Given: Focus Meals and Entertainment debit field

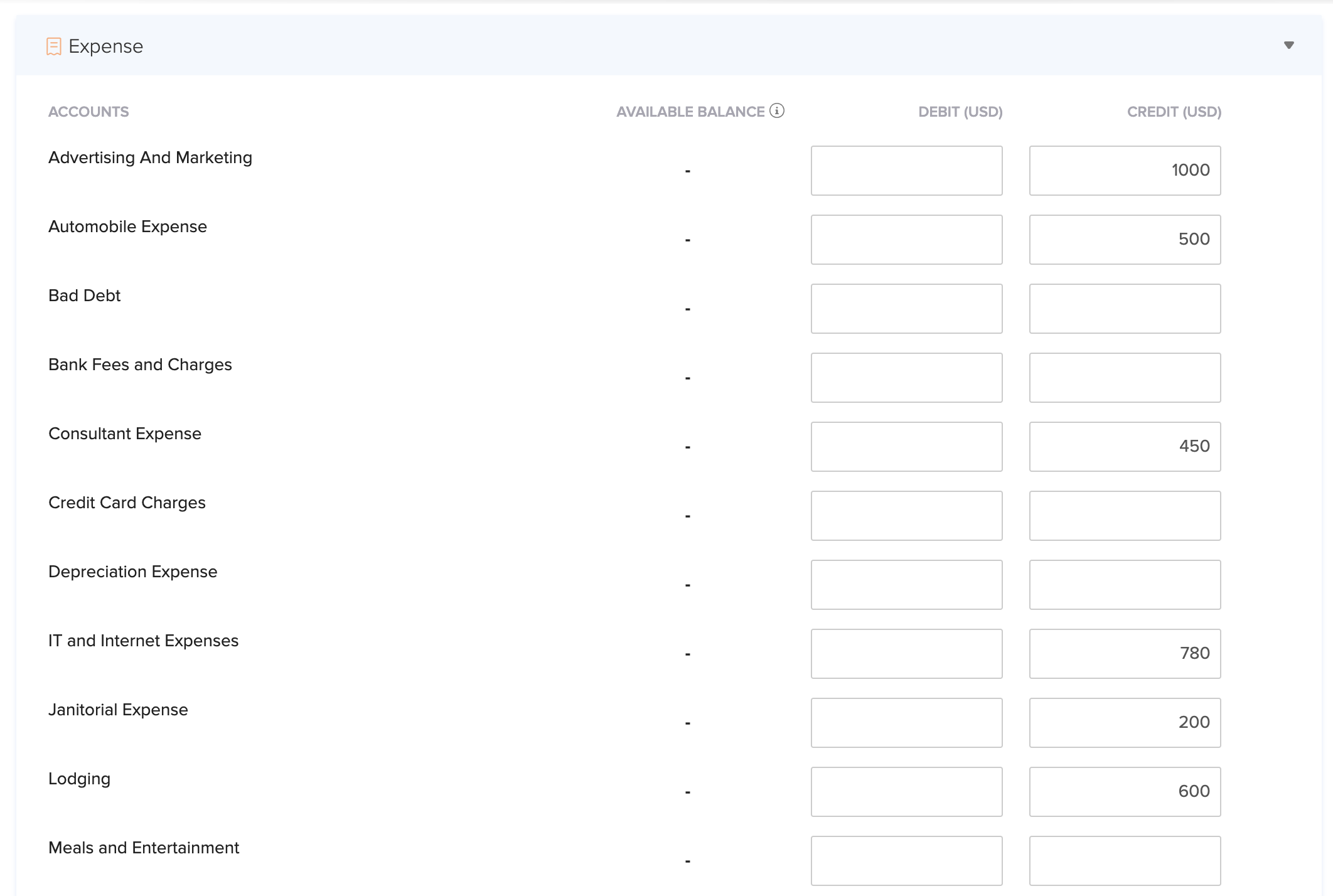Looking at the screenshot, I should [x=906, y=861].
